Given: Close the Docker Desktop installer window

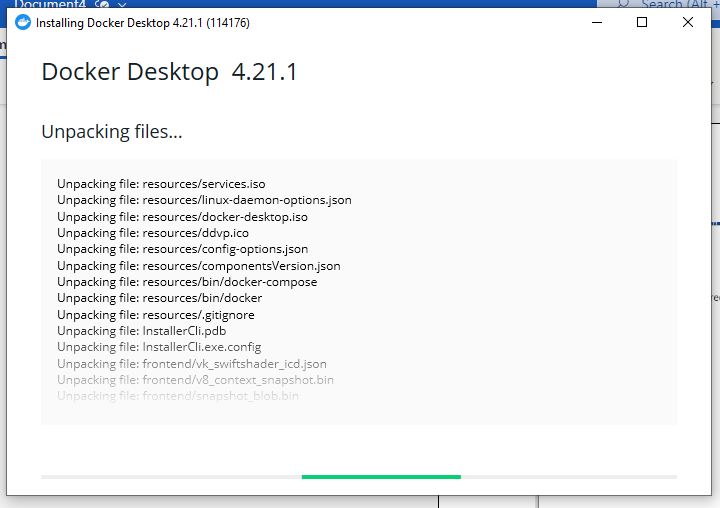Looking at the screenshot, I should pyautogui.click(x=688, y=23).
